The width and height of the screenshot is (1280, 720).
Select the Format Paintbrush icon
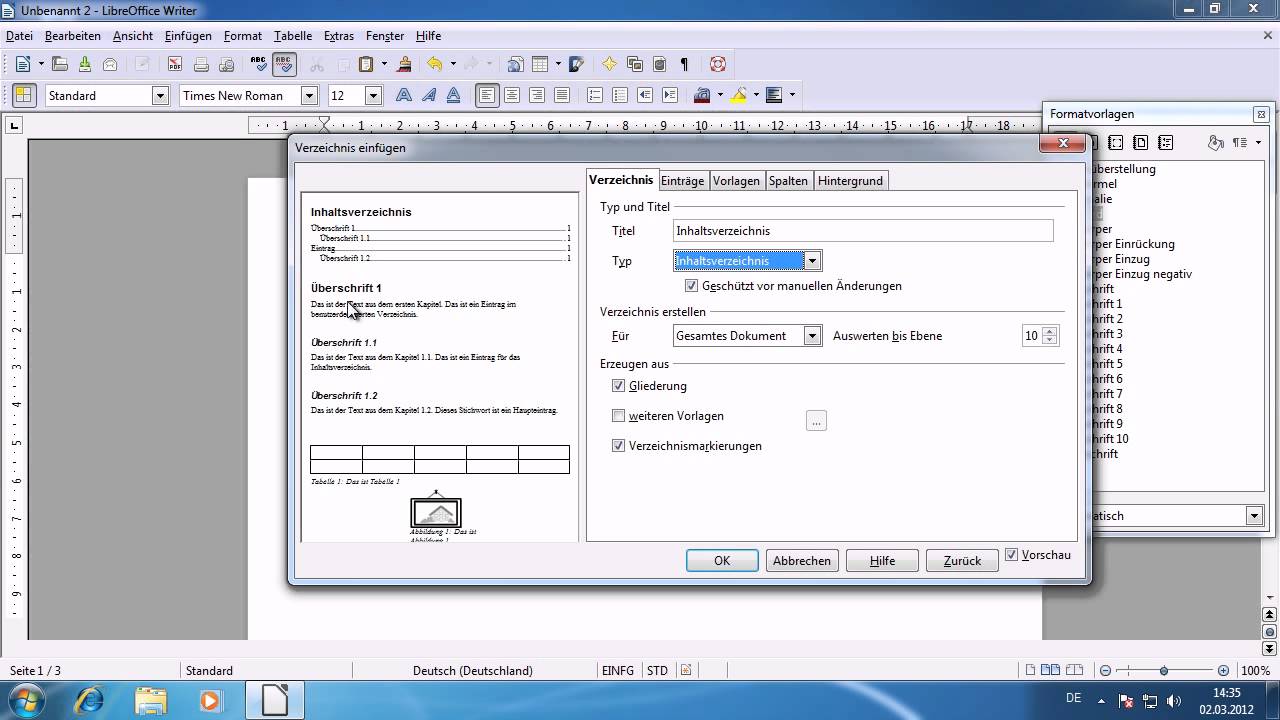pyautogui.click(x=404, y=64)
